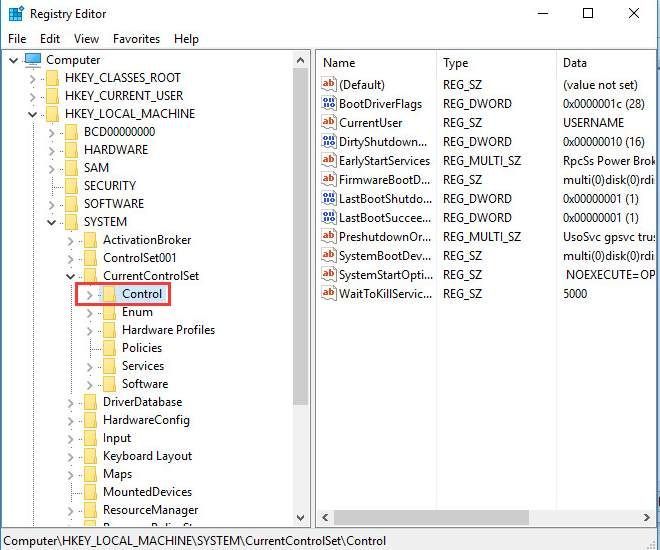The width and height of the screenshot is (660, 550).
Task: Click the HKEY_CLASSES_ROOT folder icon
Action: pyautogui.click(x=52, y=78)
